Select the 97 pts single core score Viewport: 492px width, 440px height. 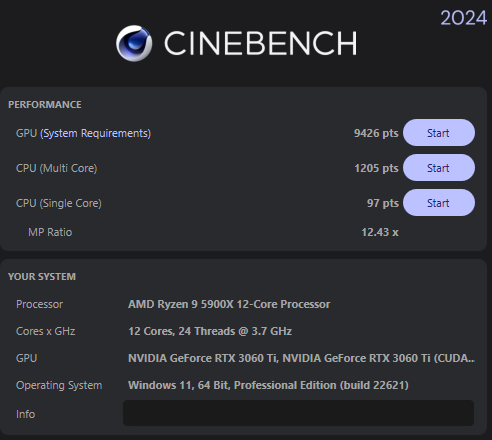pyautogui.click(x=383, y=203)
